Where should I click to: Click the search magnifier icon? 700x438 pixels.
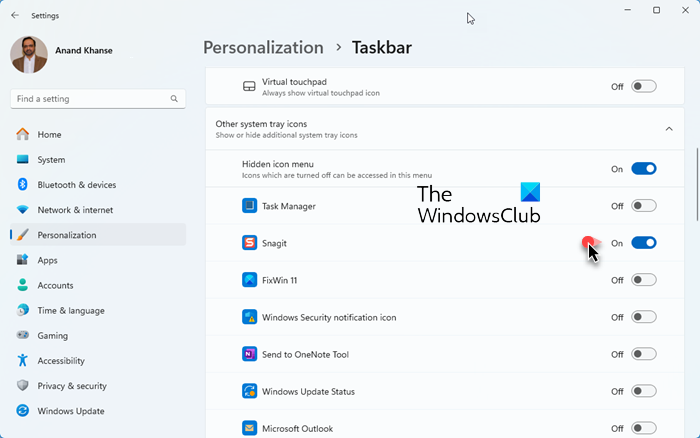174,99
